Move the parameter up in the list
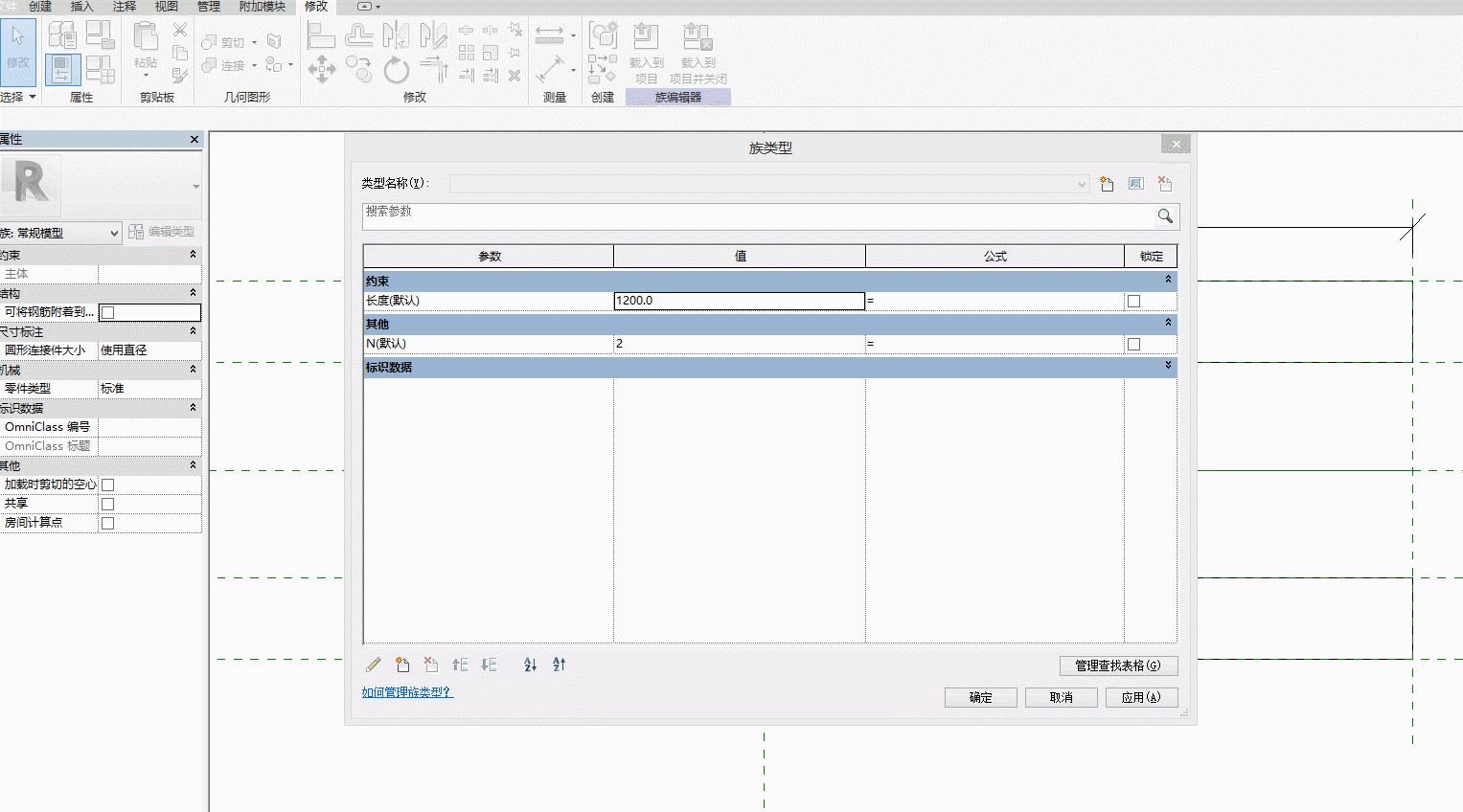Screen dimensions: 1463x812 [461, 665]
